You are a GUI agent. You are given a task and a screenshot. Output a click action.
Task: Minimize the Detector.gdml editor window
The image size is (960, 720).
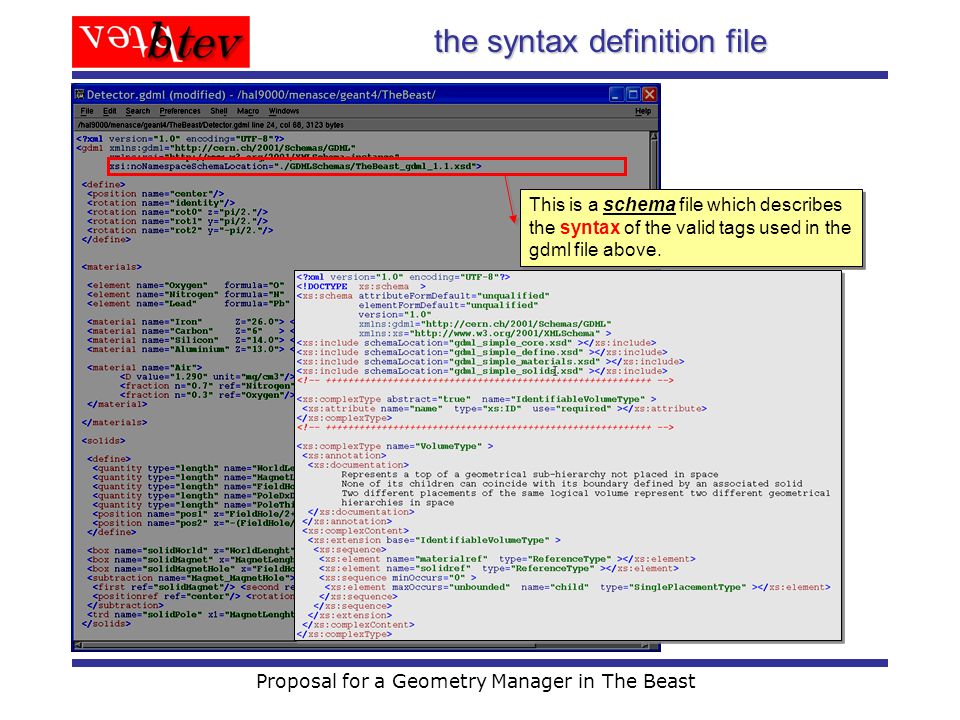point(617,94)
